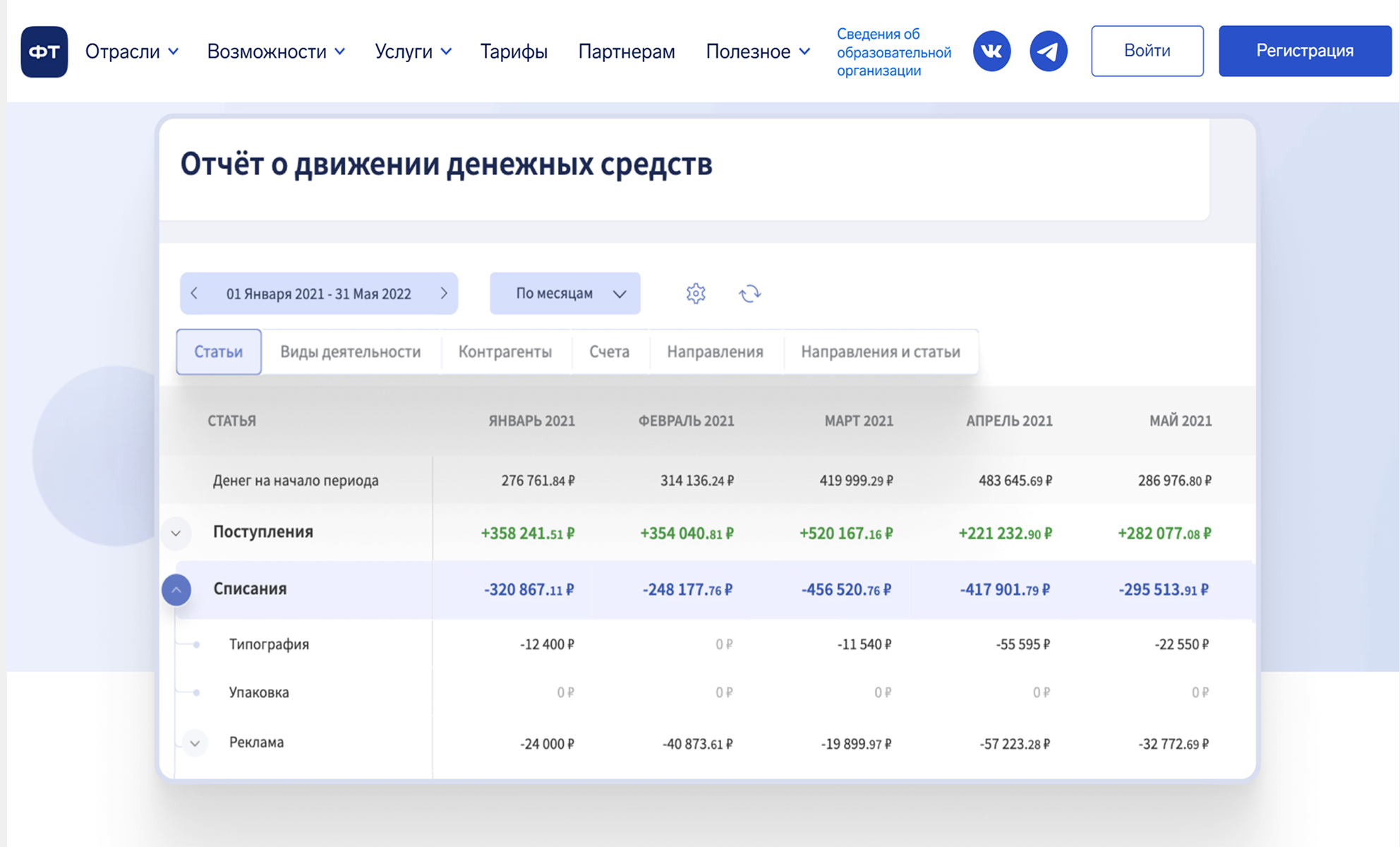Viewport: 1400px width, 847px height.
Task: Open the Telegram icon
Action: [1048, 50]
